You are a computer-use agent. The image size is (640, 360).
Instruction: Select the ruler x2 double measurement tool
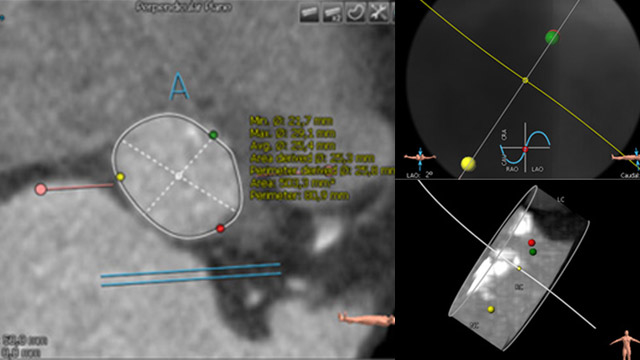[333, 12]
